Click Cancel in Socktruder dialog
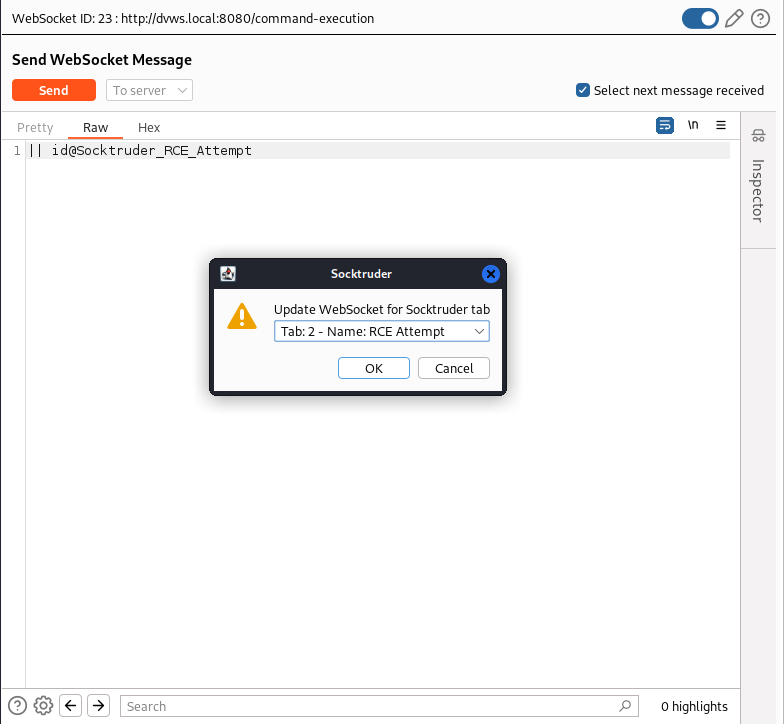The width and height of the screenshot is (784, 724). [454, 368]
